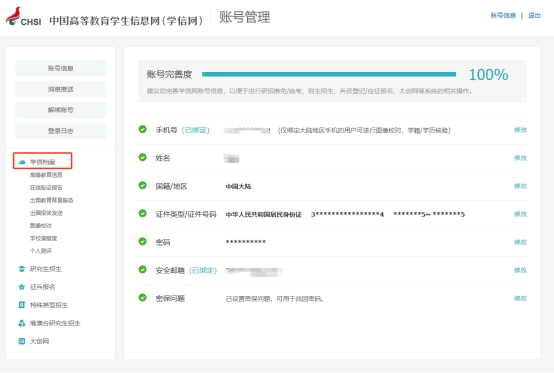Click the 账号完善度 progress bar

tap(329, 74)
